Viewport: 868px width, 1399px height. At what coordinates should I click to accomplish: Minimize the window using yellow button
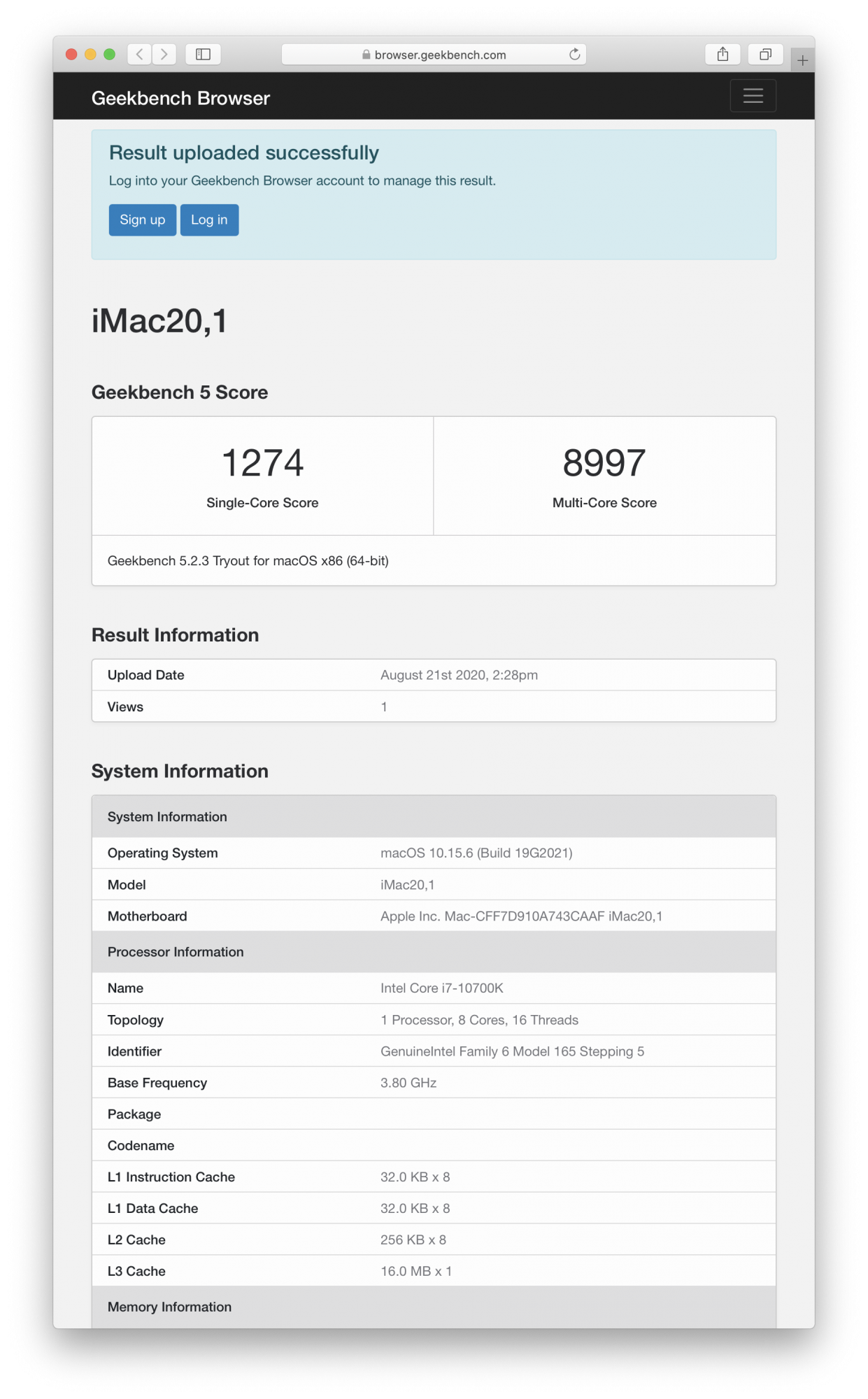click(x=90, y=55)
